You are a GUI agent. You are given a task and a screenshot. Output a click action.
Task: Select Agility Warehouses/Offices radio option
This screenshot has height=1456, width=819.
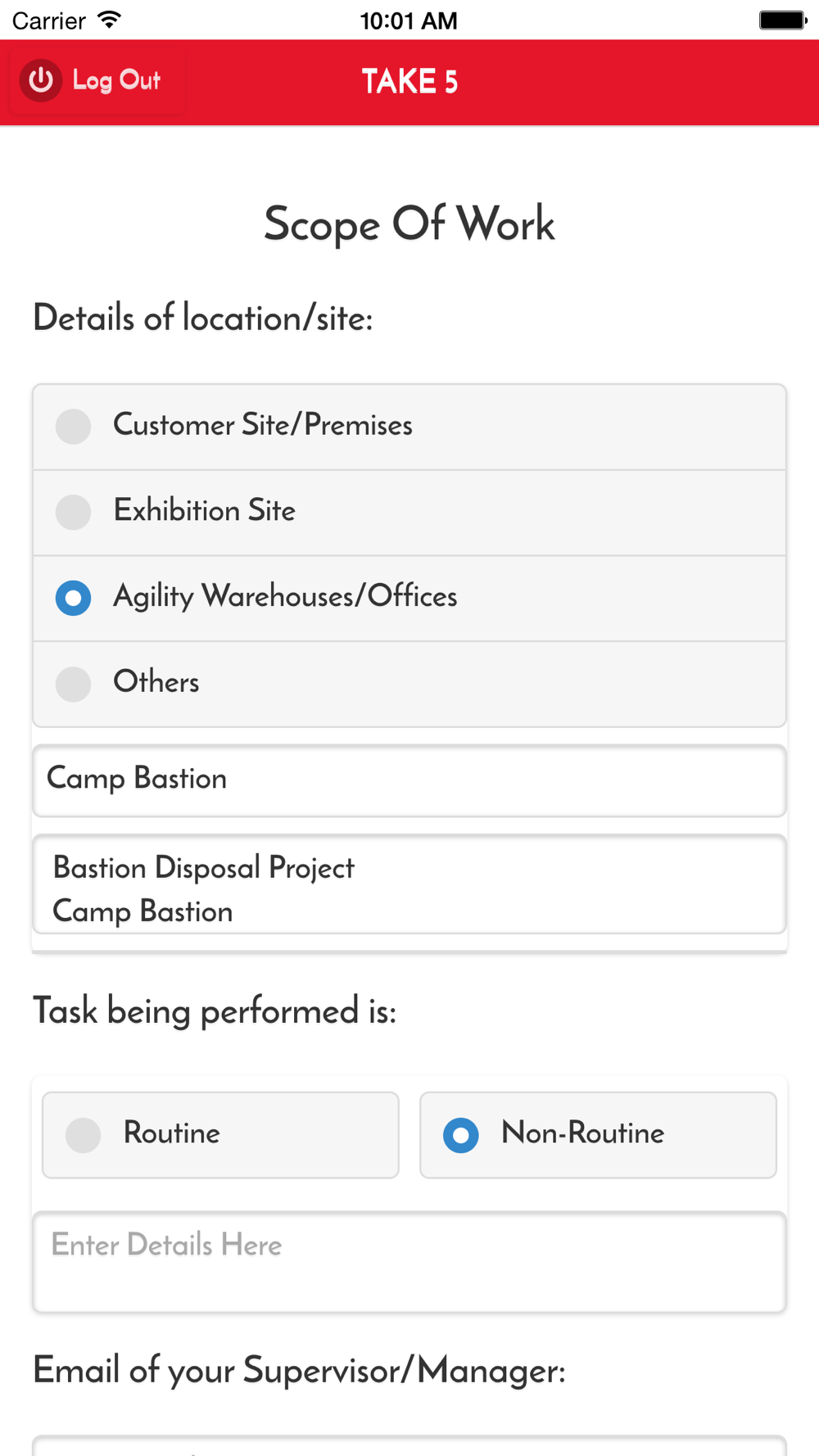409,599
